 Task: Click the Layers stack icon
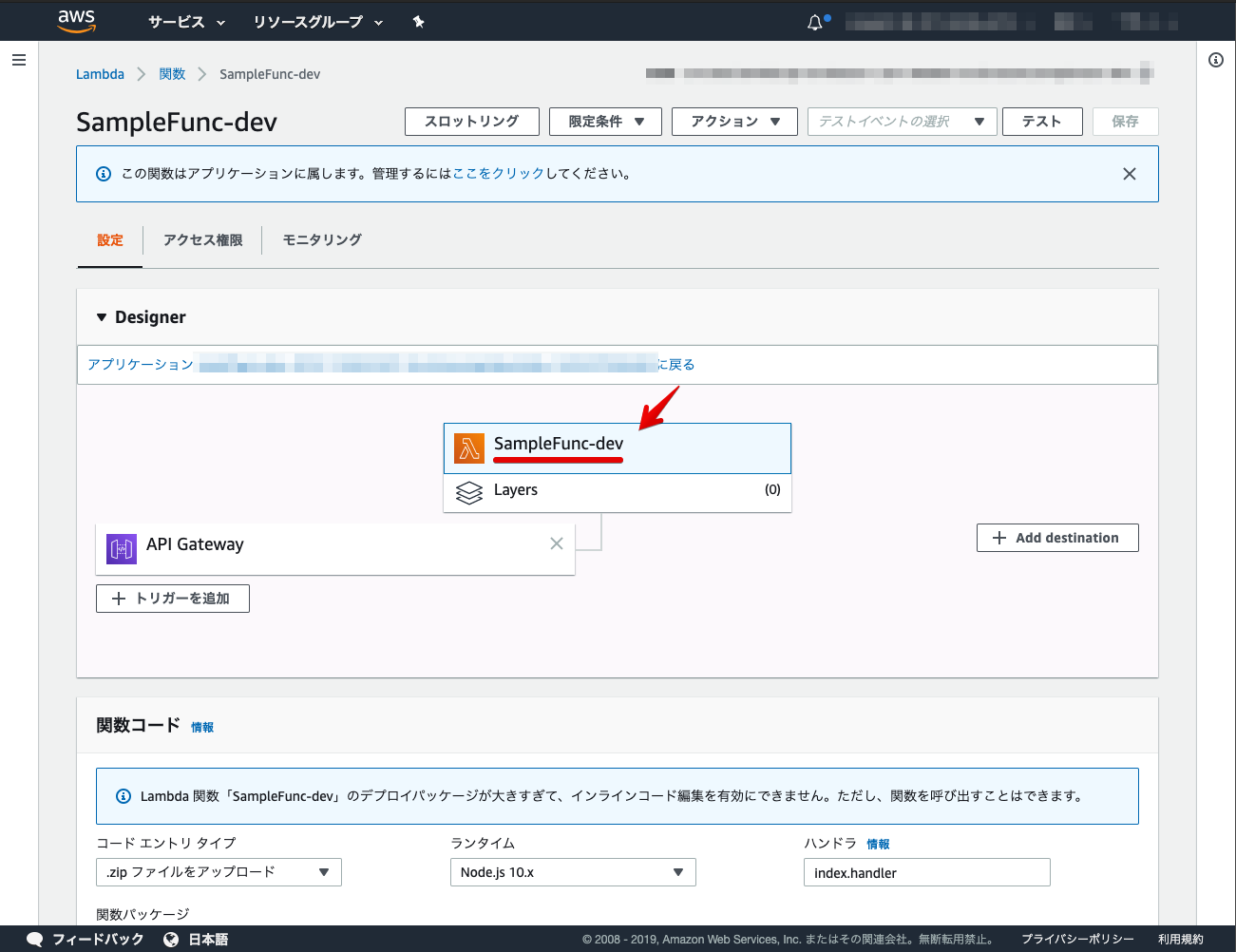click(469, 492)
